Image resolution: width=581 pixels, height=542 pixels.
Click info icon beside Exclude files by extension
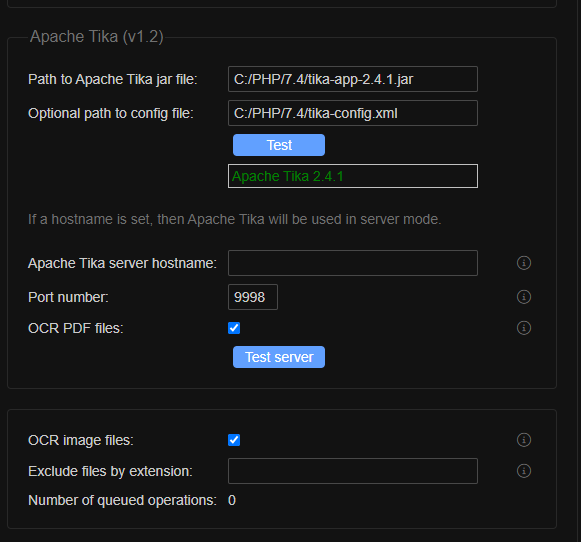[524, 471]
